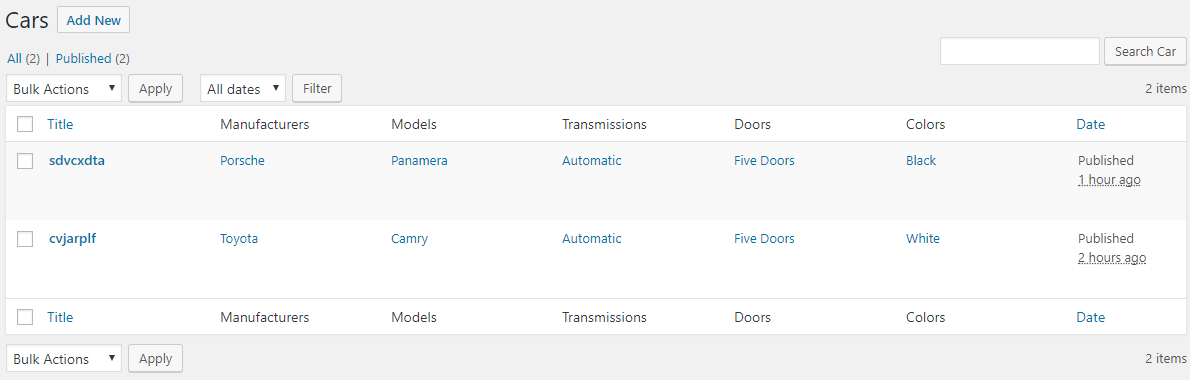Screen dimensions: 1190x380
Task: Sort by Title column header
Action: tap(60, 124)
